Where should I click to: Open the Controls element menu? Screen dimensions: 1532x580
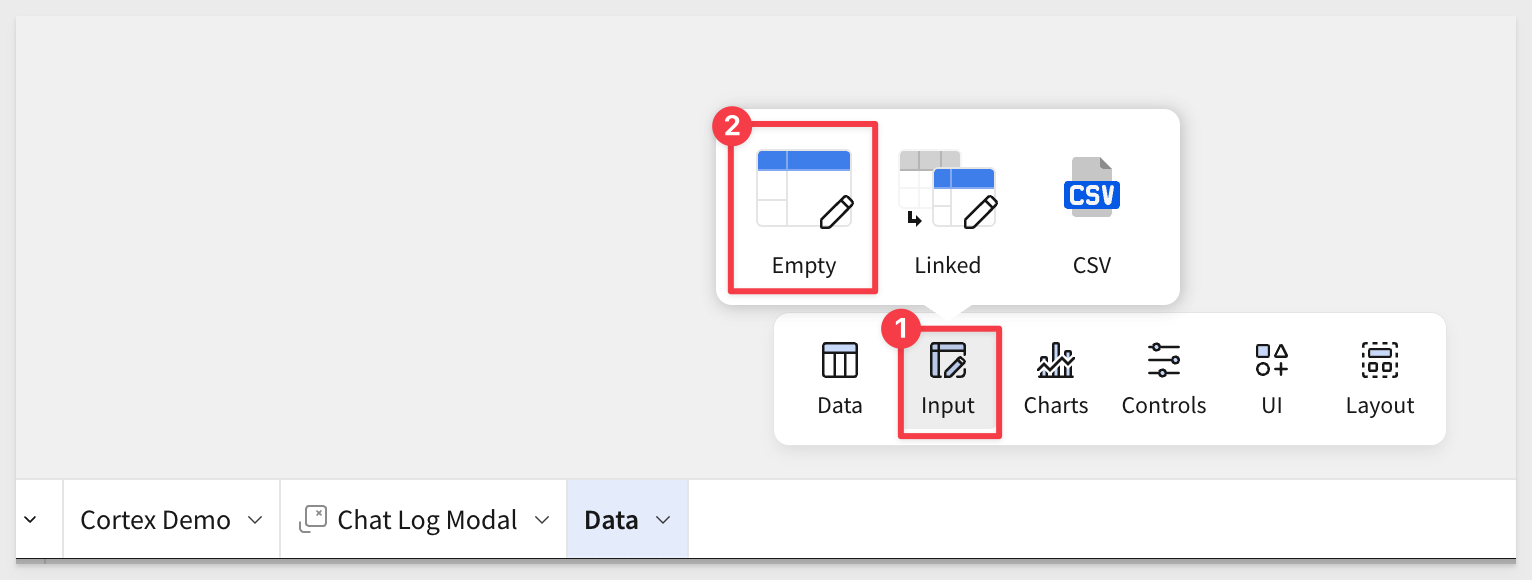point(1163,377)
